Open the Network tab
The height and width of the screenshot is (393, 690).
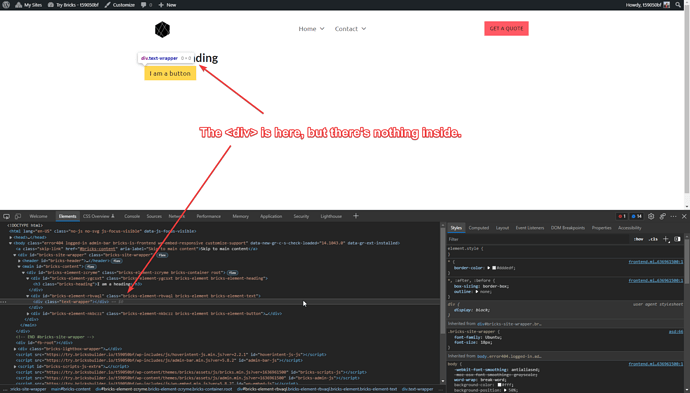176,216
